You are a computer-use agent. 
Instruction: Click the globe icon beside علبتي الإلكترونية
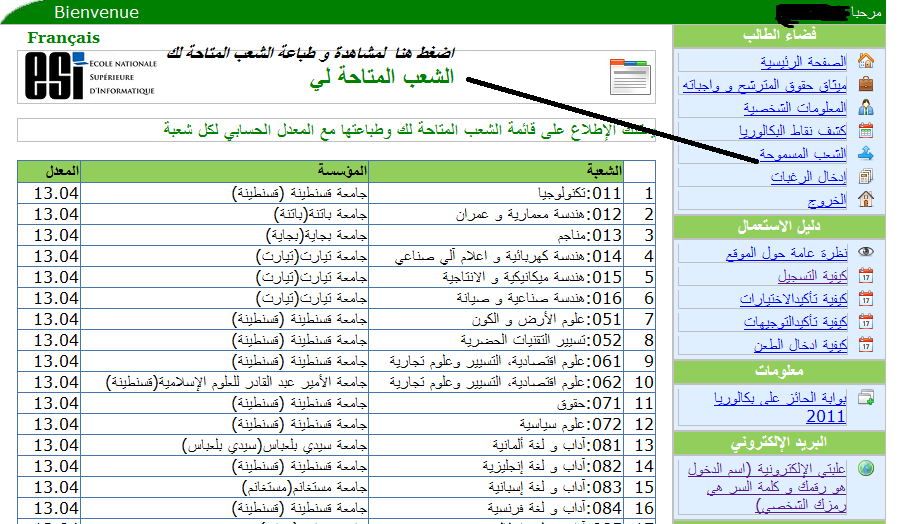tap(866, 468)
